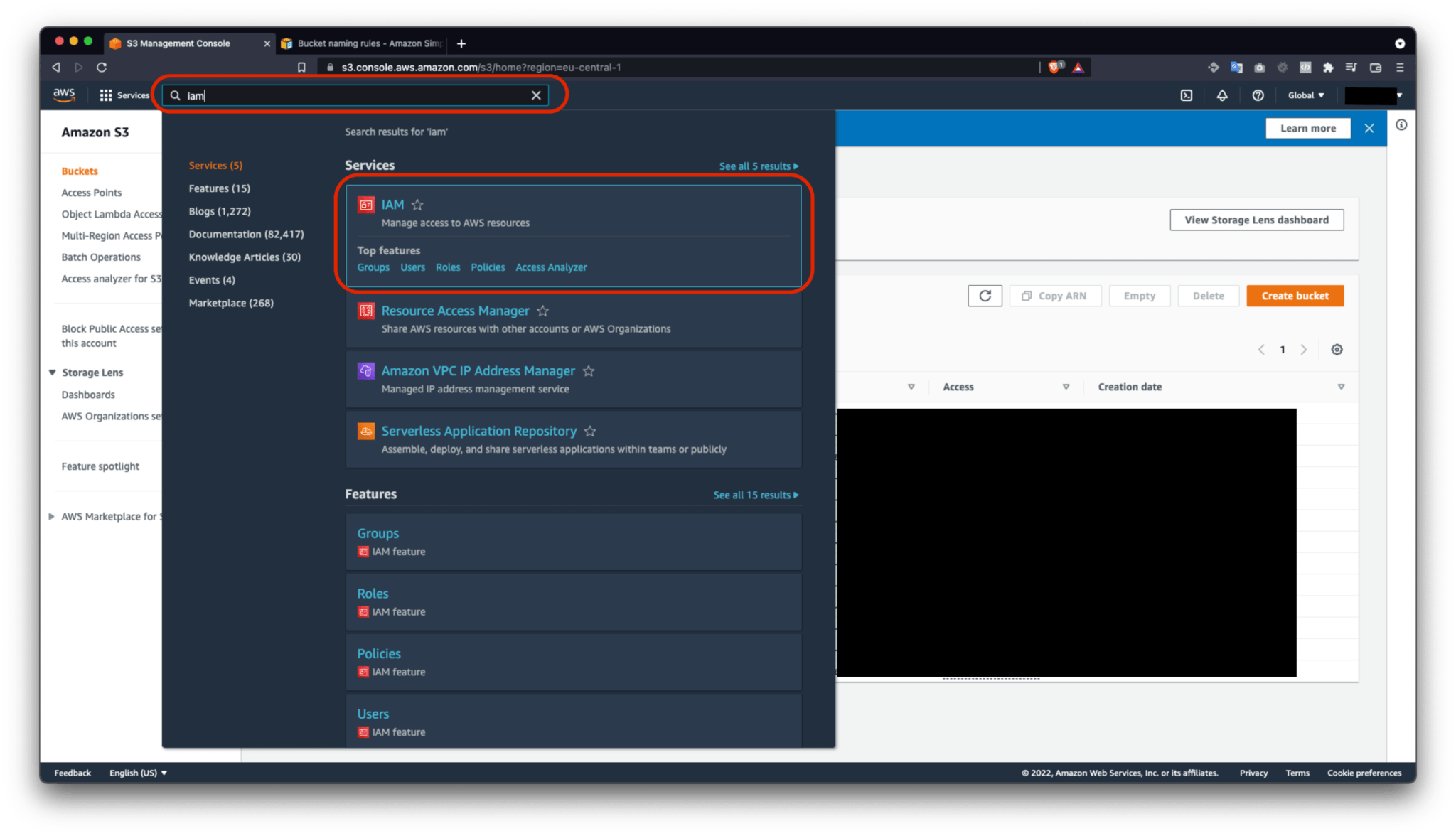Image resolution: width=1456 pixels, height=836 pixels.
Task: Open the Global region dropdown
Action: (x=1305, y=95)
